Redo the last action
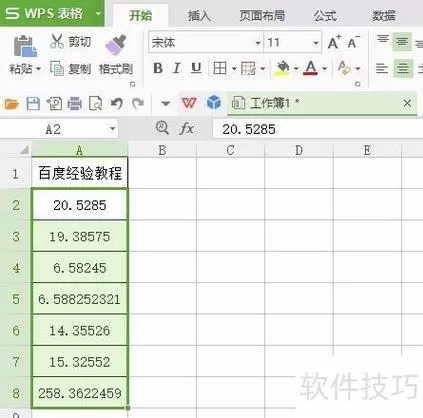423x418 pixels. [138, 104]
